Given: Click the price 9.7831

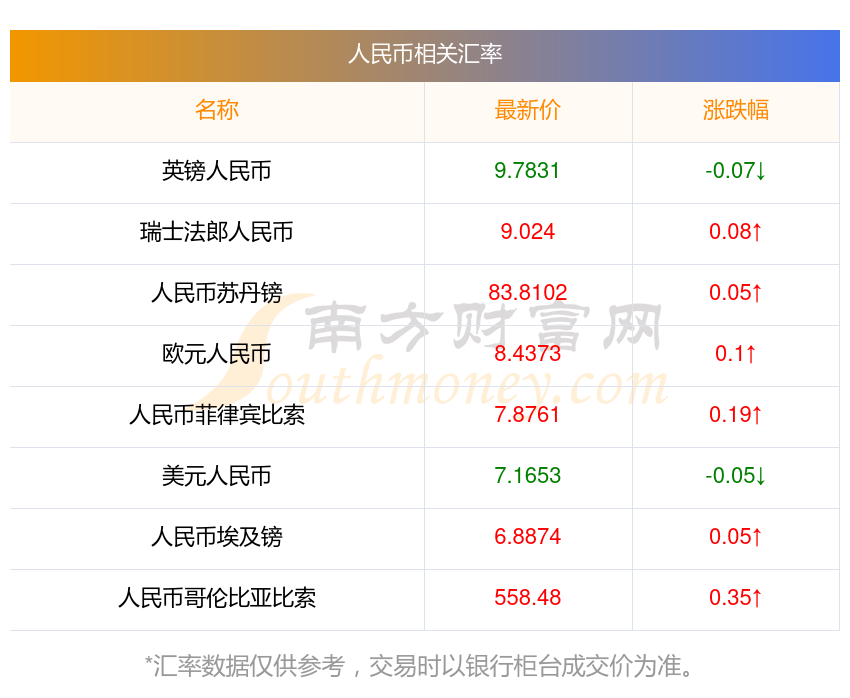Looking at the screenshot, I should (x=527, y=171).
